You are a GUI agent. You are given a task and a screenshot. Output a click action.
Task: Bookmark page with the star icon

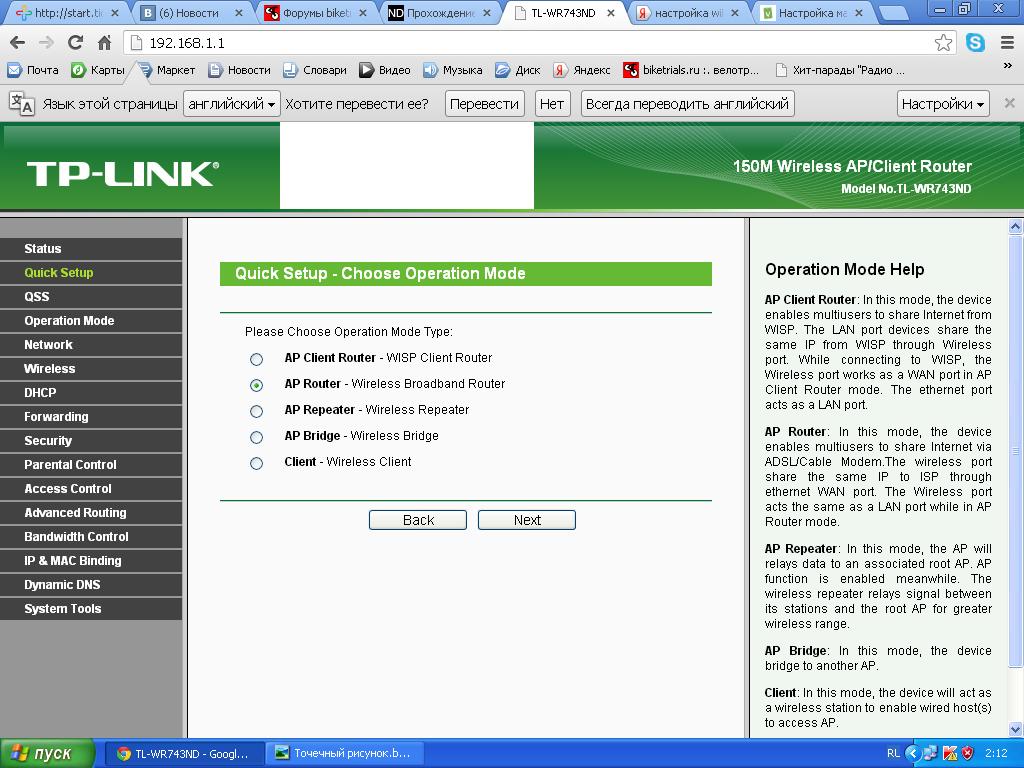click(943, 43)
